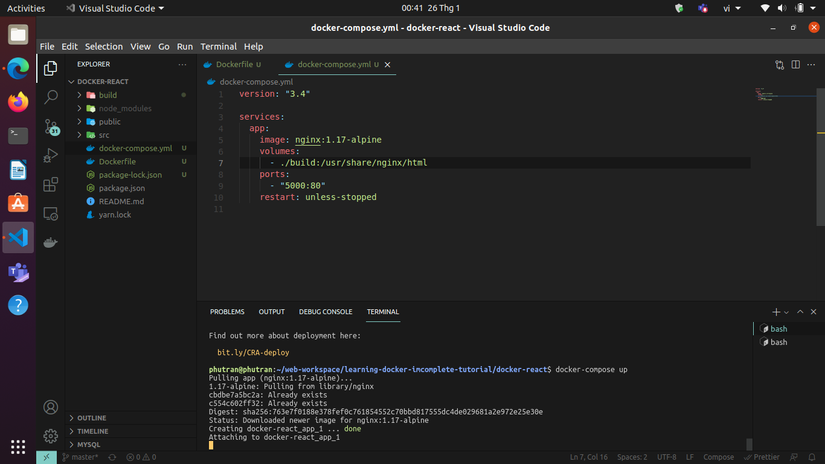Image resolution: width=825 pixels, height=464 pixels.
Task: Open Ubuntu Software from the dock
Action: click(x=18, y=203)
